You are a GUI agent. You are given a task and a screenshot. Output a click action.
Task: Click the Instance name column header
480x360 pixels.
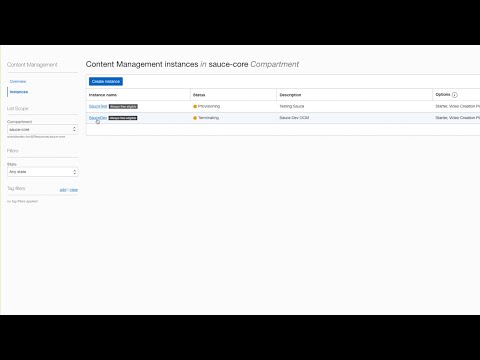click(x=103, y=95)
